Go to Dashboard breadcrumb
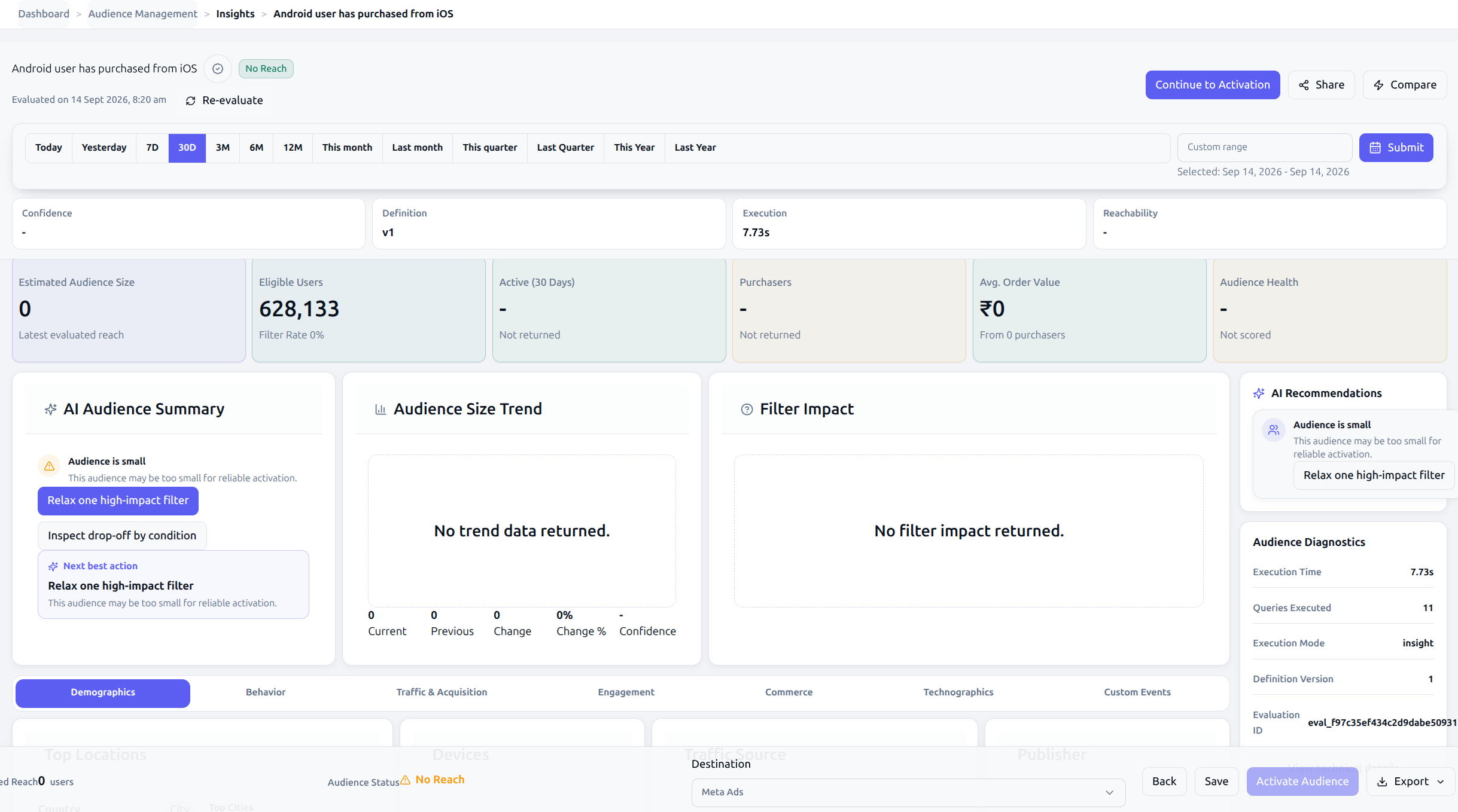The image size is (1458, 812). click(x=44, y=14)
